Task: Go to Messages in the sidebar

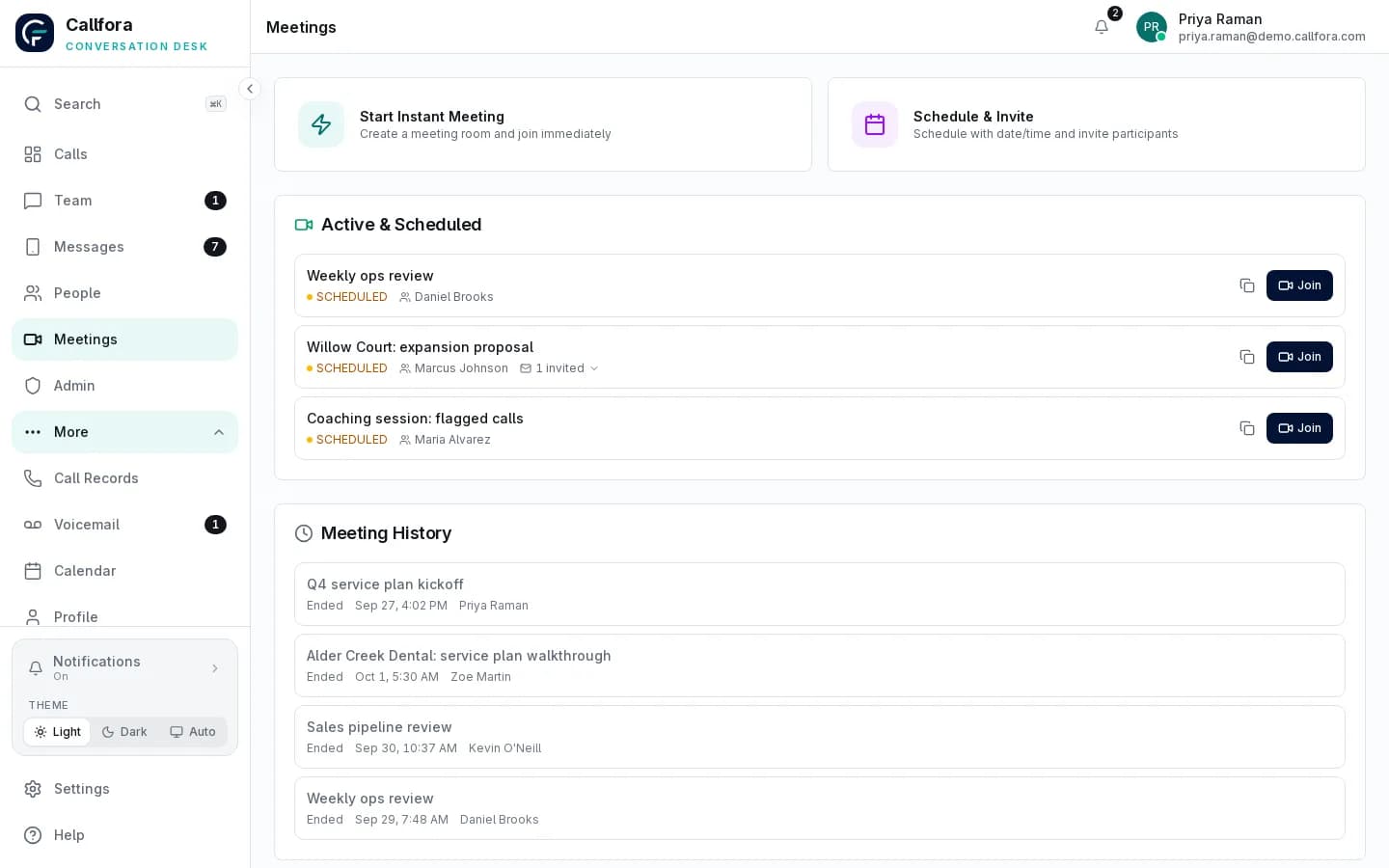Action: tap(124, 247)
